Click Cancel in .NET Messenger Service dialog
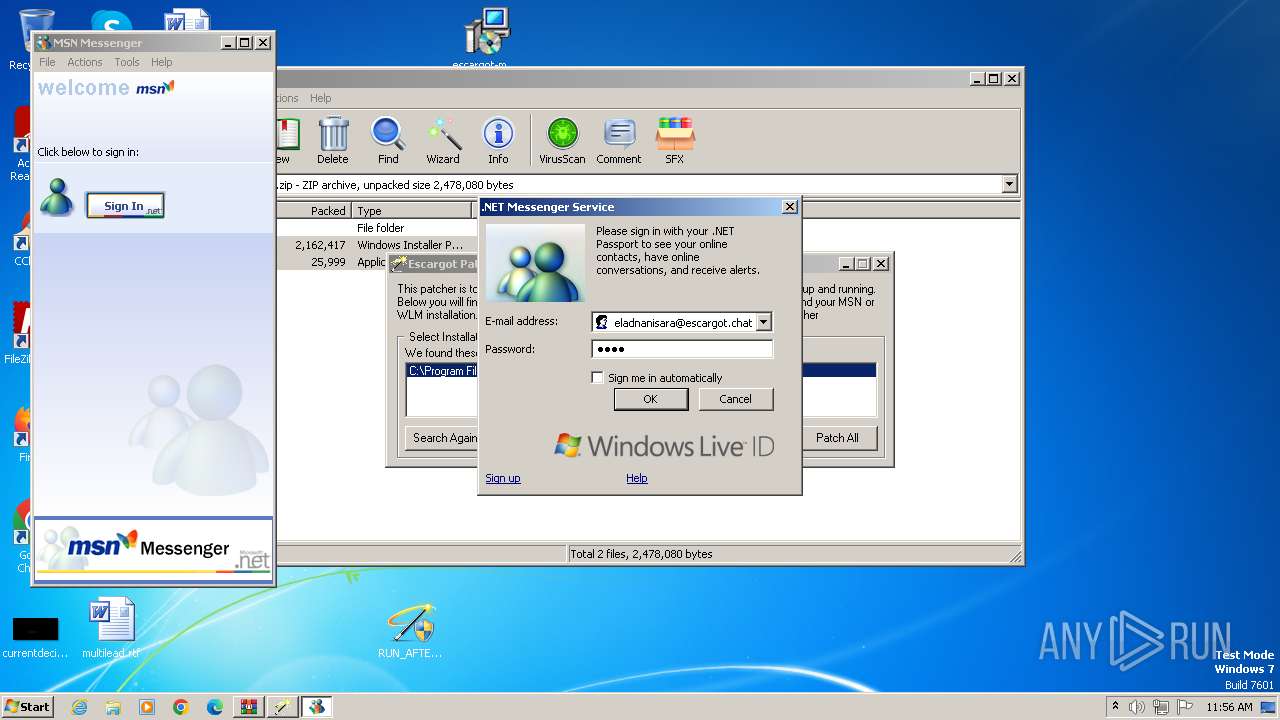This screenshot has height=720, width=1280. [735, 399]
